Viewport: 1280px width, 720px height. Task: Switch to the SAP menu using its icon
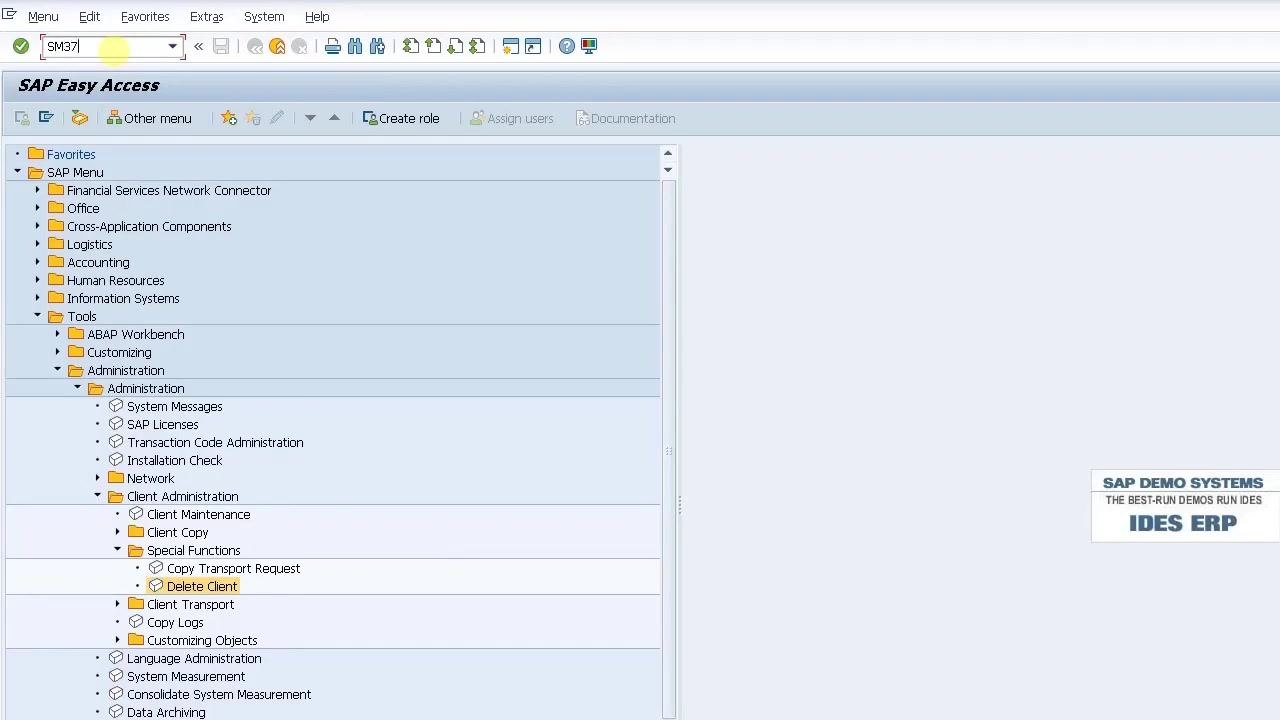pyautogui.click(x=46, y=118)
